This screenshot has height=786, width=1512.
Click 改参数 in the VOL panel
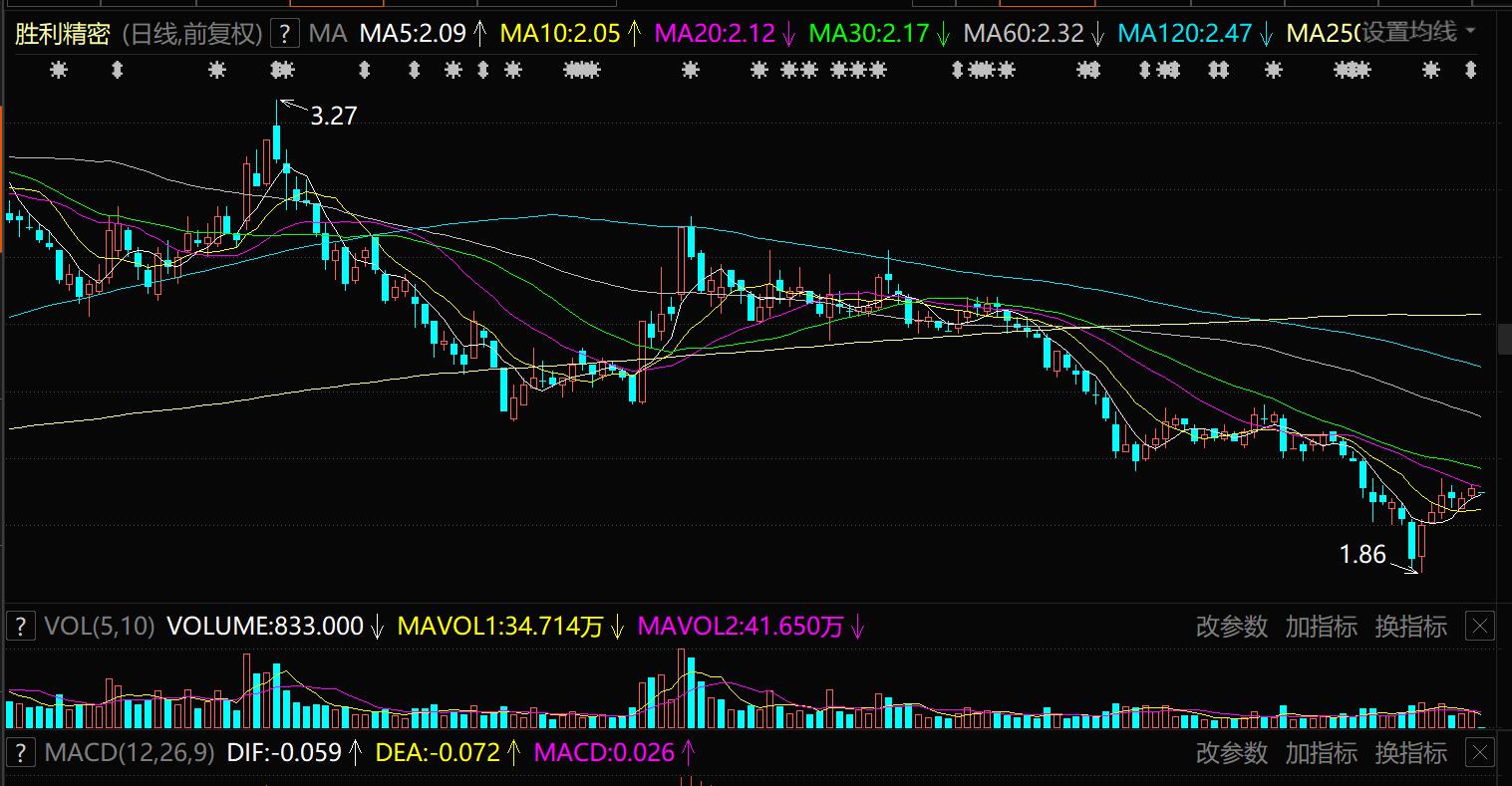point(1232,627)
